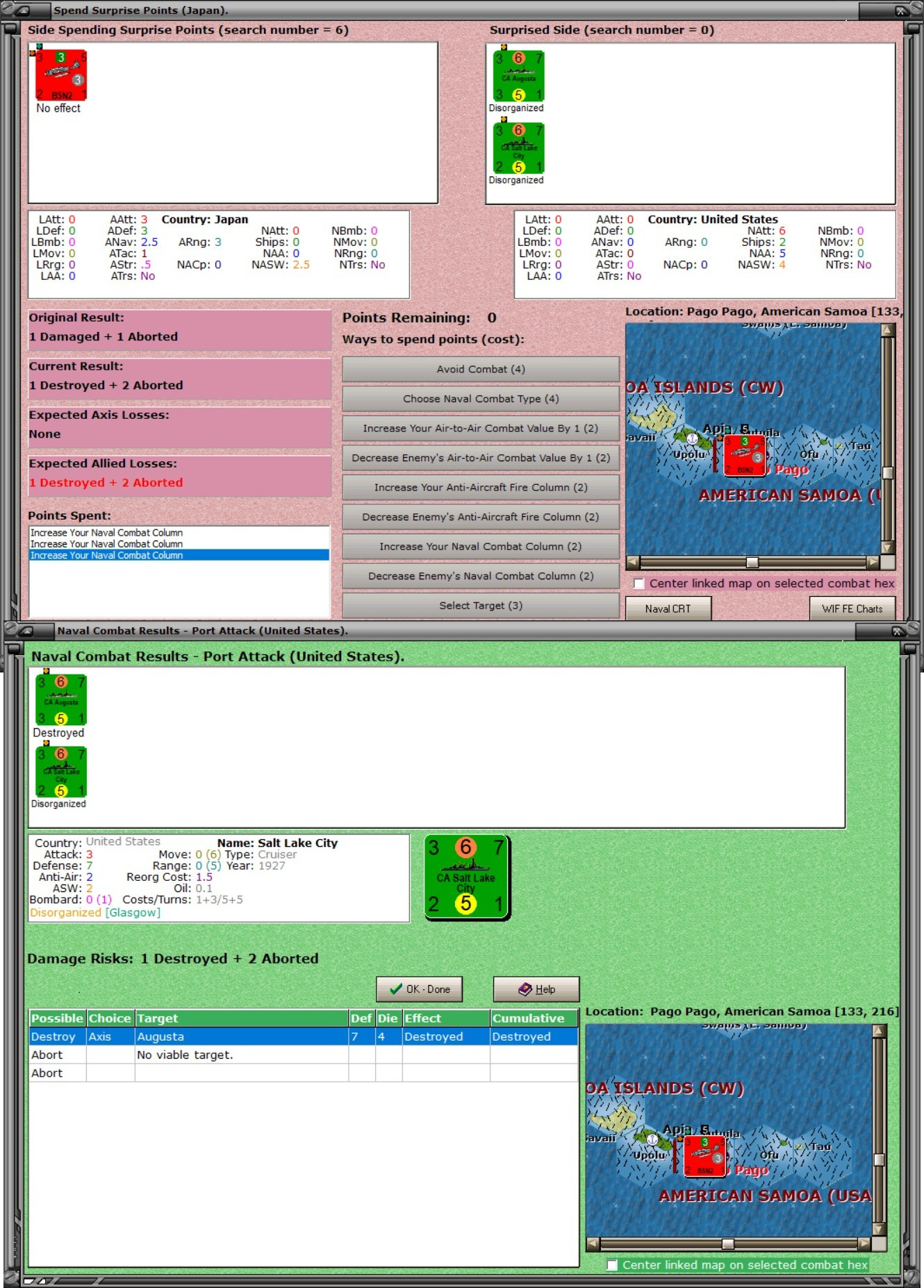Viewport: 924px width, 1288px height.
Task: Select the red B5N2 aircraft counter marked No effect
Action: click(61, 75)
